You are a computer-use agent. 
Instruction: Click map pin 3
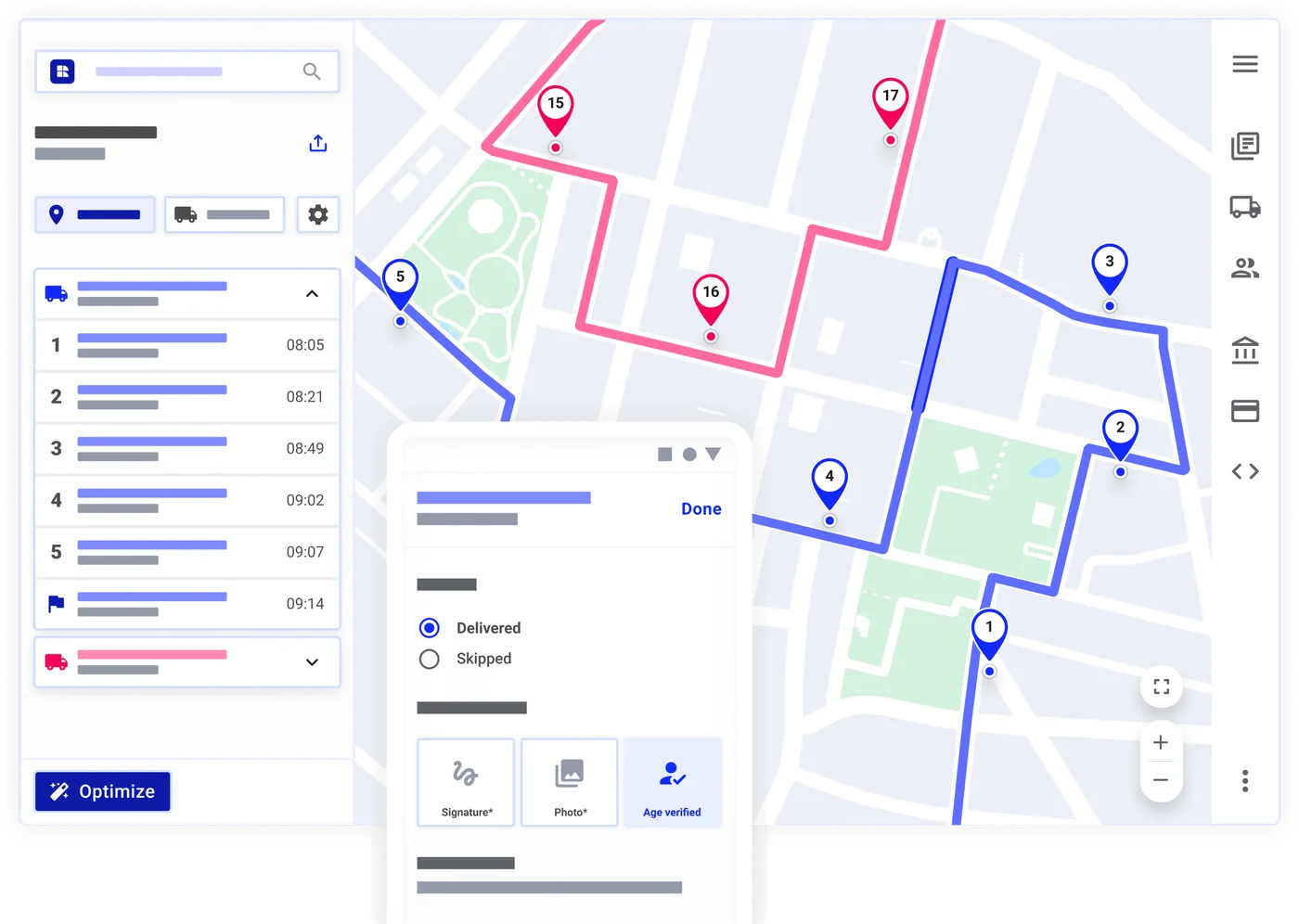tap(1110, 269)
